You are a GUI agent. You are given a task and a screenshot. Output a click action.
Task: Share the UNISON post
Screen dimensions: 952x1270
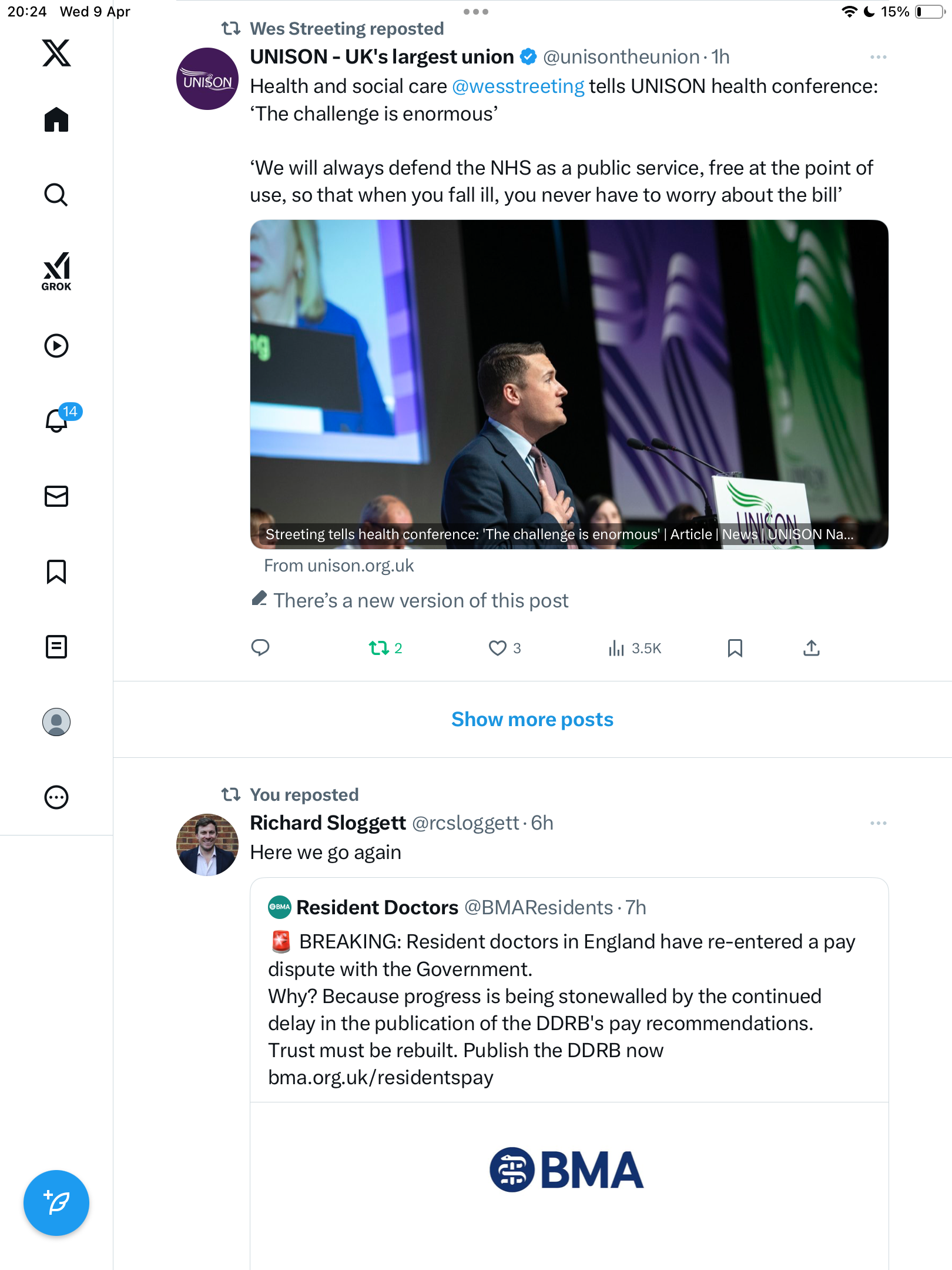[811, 648]
